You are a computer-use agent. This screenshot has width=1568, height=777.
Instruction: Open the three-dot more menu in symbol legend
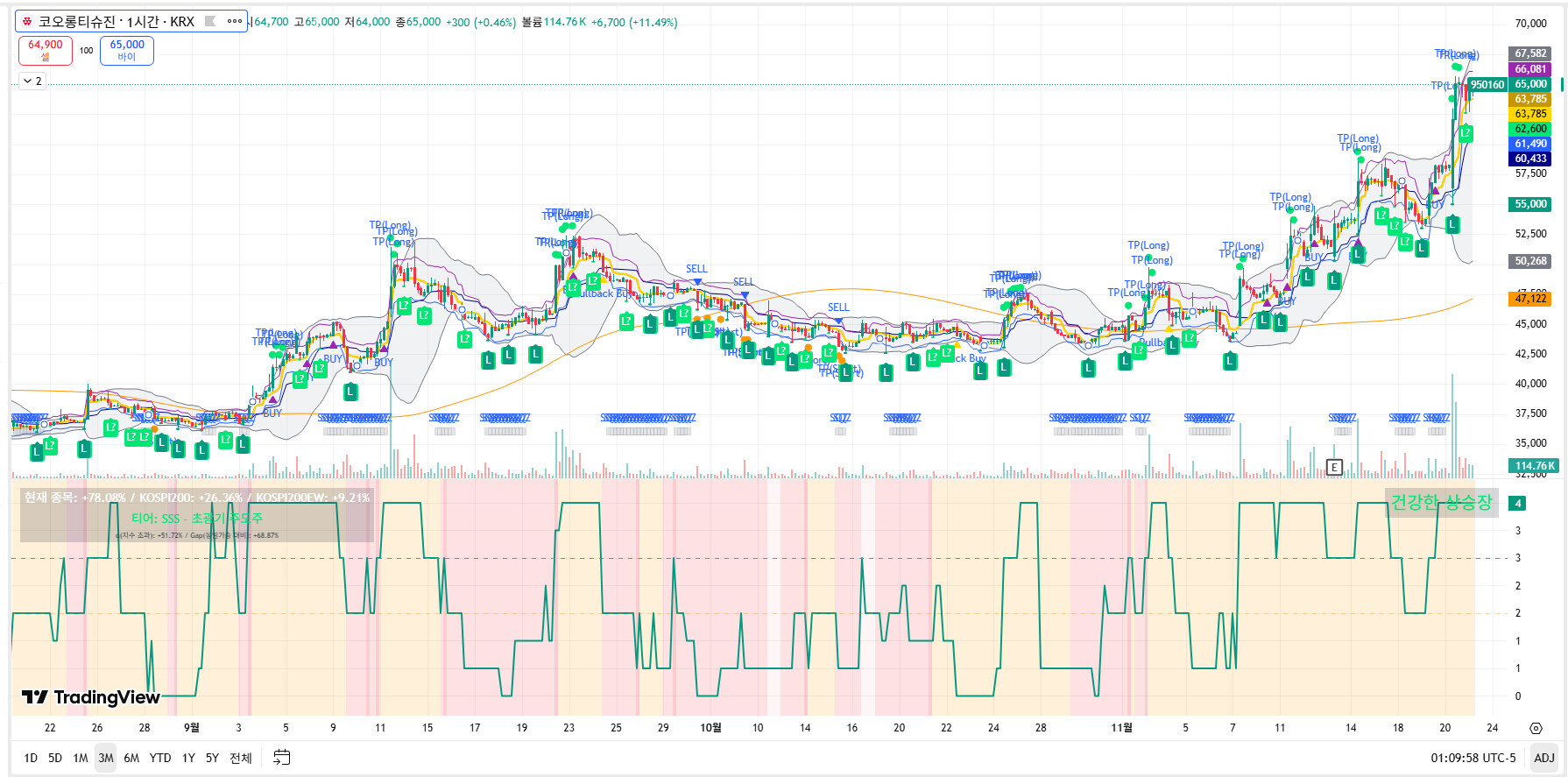(x=235, y=21)
